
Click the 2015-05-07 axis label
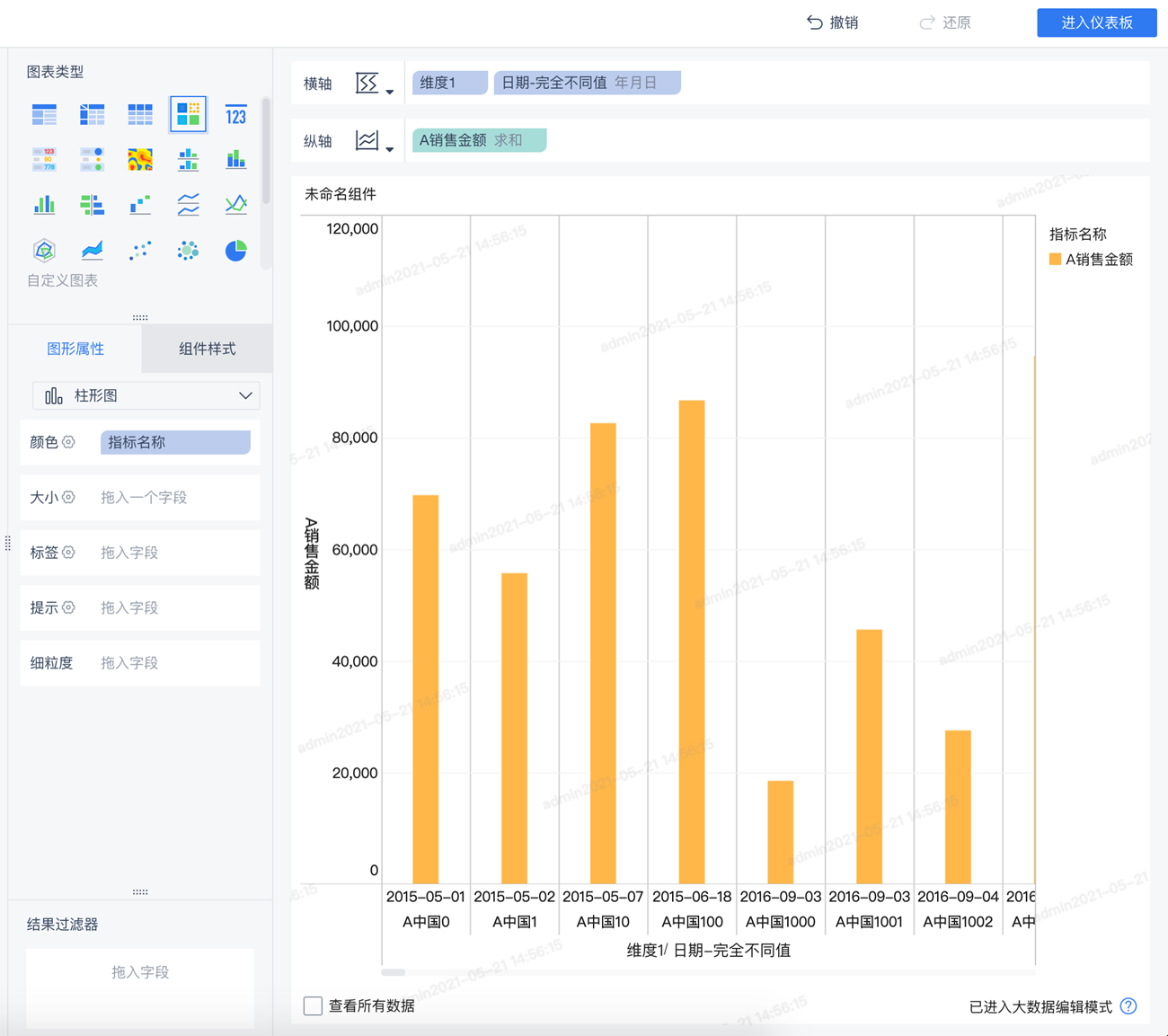pos(603,897)
